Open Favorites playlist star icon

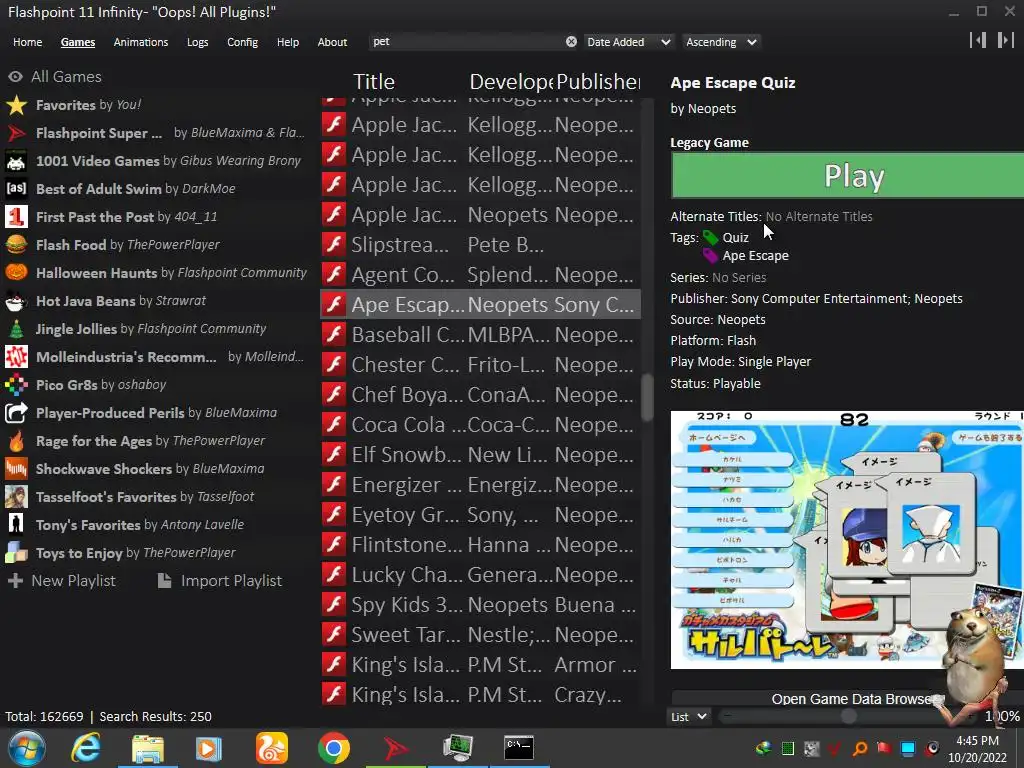pyautogui.click(x=16, y=104)
